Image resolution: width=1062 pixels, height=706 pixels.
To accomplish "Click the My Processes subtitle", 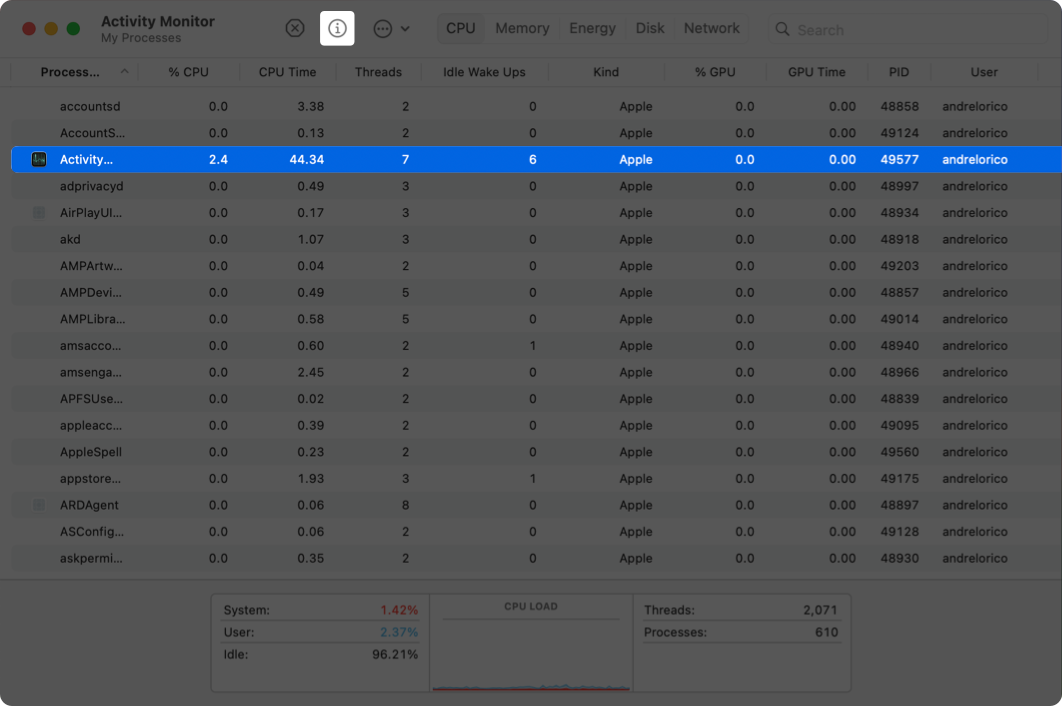I will (141, 38).
